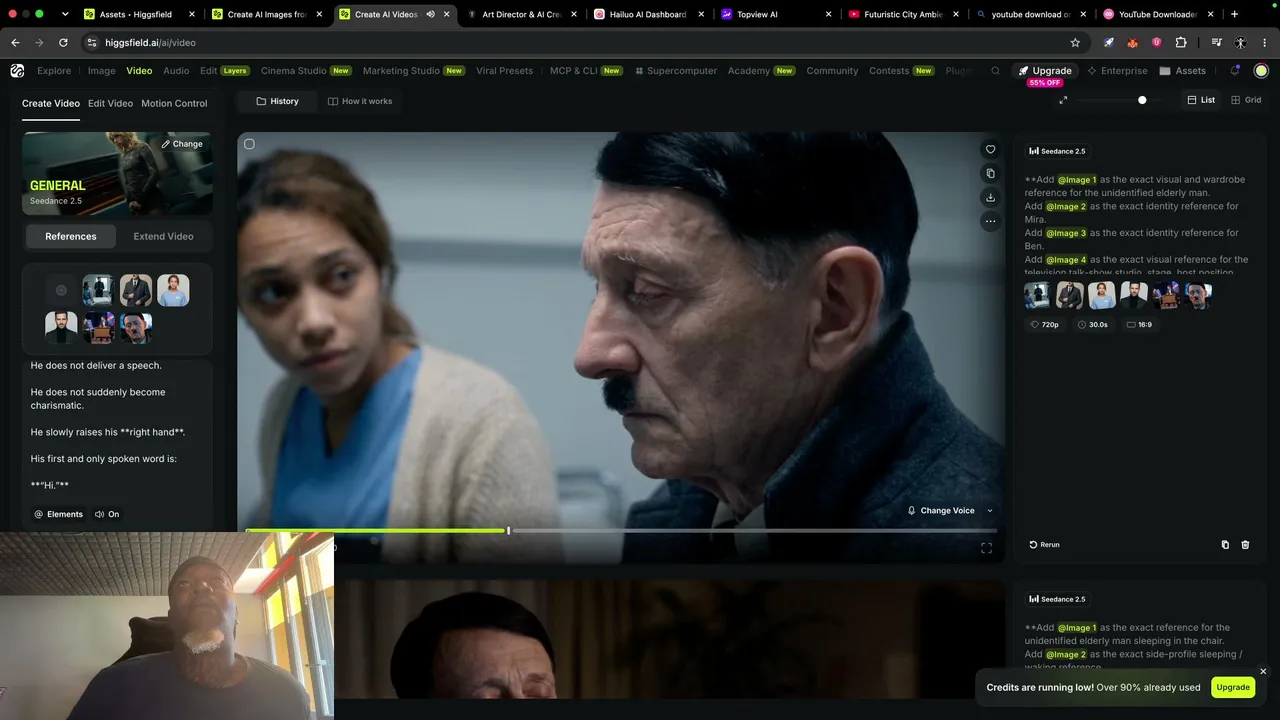Click the Upgrade button in the navbar
The image size is (1280, 720).
click(1045, 71)
